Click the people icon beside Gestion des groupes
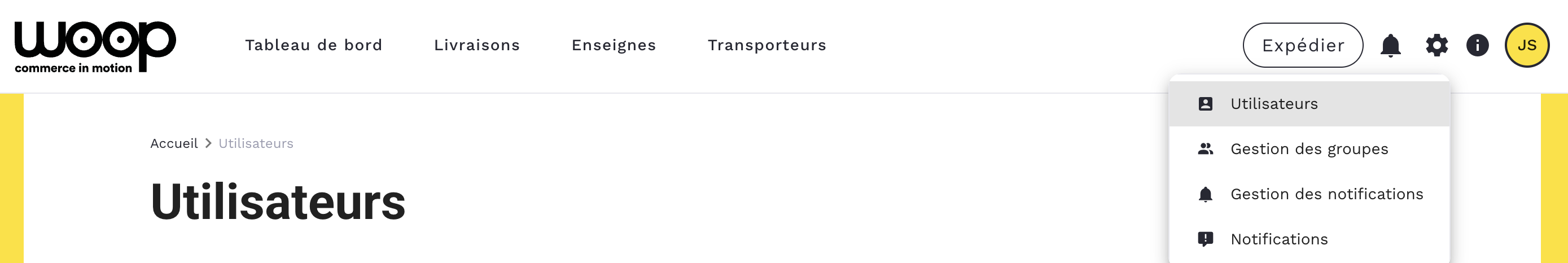This screenshot has width=1568, height=263. tap(1205, 149)
